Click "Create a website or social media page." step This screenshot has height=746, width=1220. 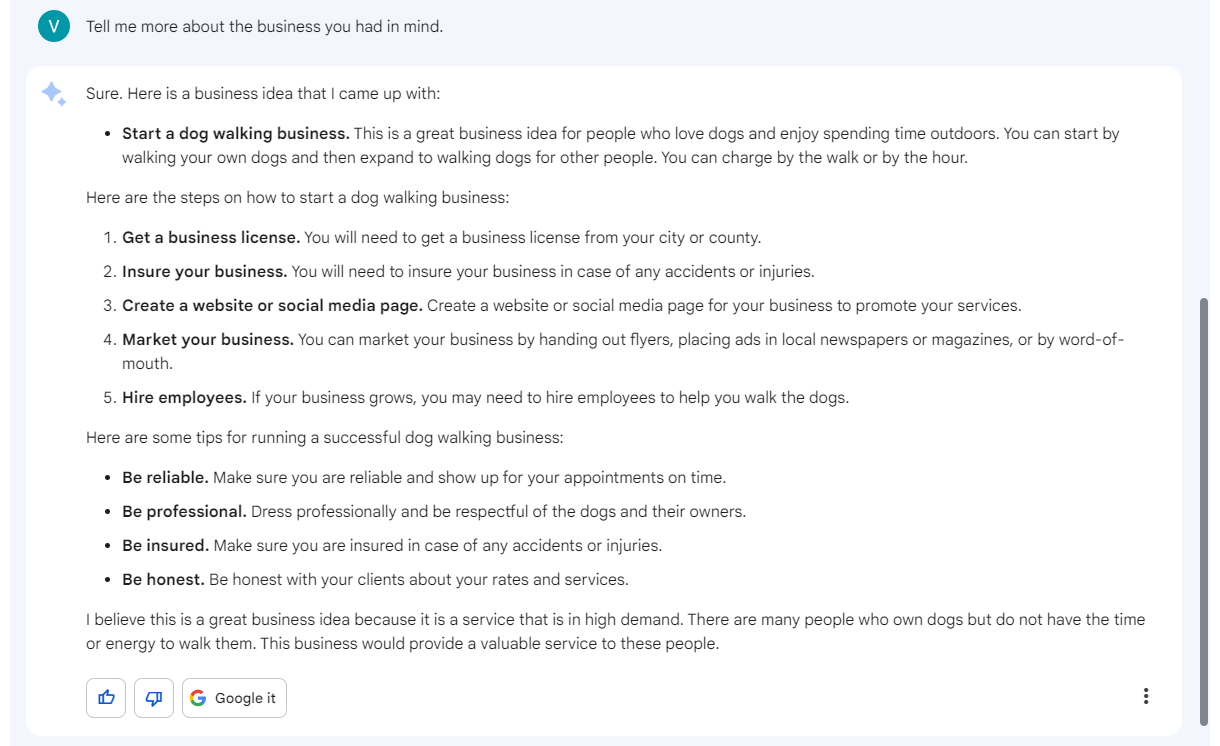272,305
